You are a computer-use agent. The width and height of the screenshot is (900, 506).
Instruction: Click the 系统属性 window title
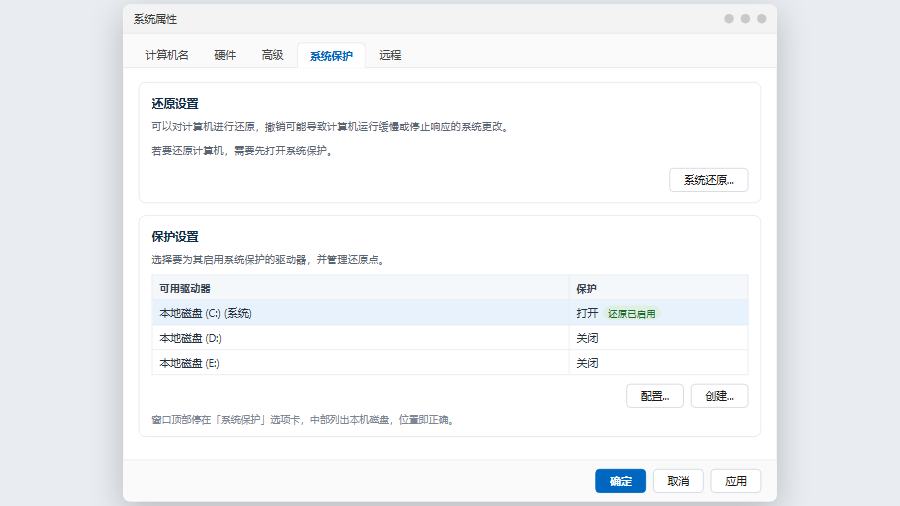(x=155, y=19)
